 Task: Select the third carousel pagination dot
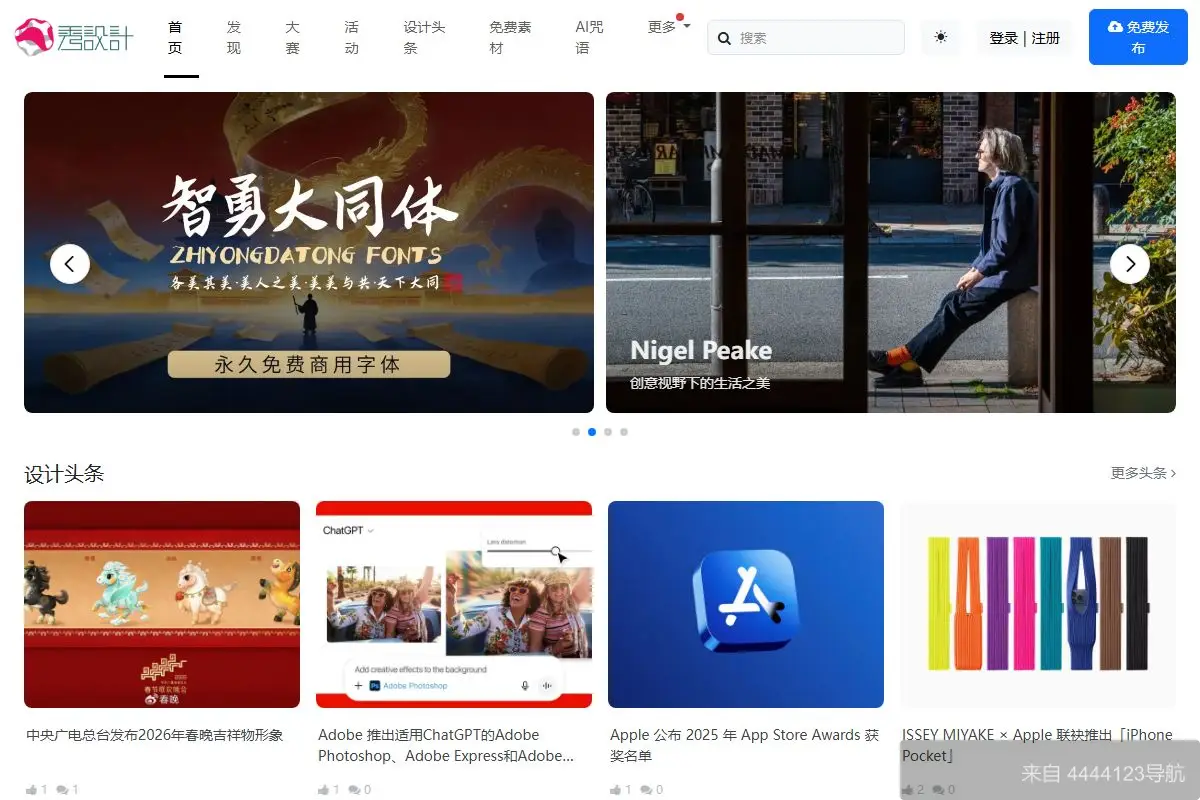tap(608, 432)
